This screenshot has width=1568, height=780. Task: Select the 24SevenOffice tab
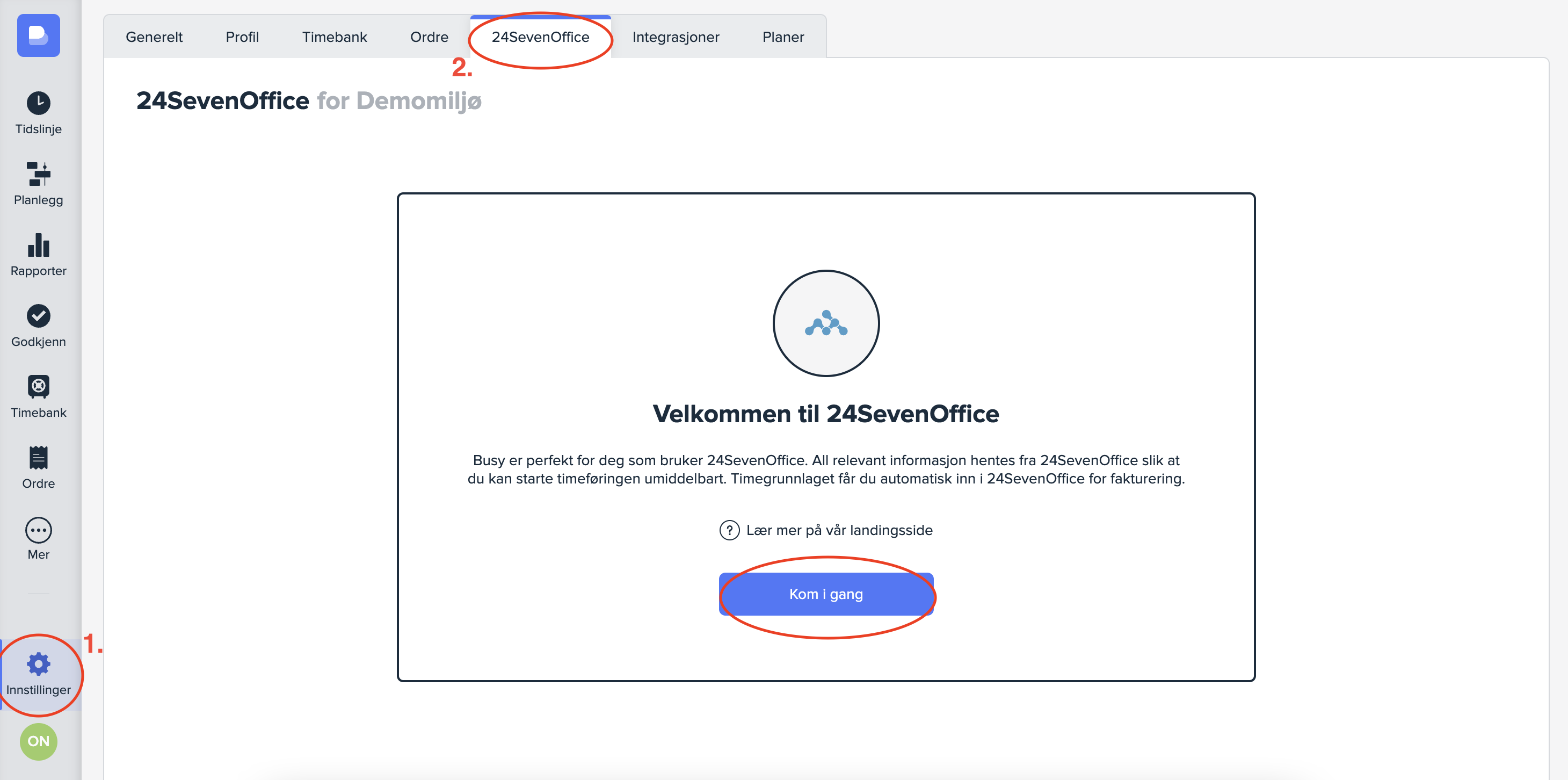coord(540,37)
